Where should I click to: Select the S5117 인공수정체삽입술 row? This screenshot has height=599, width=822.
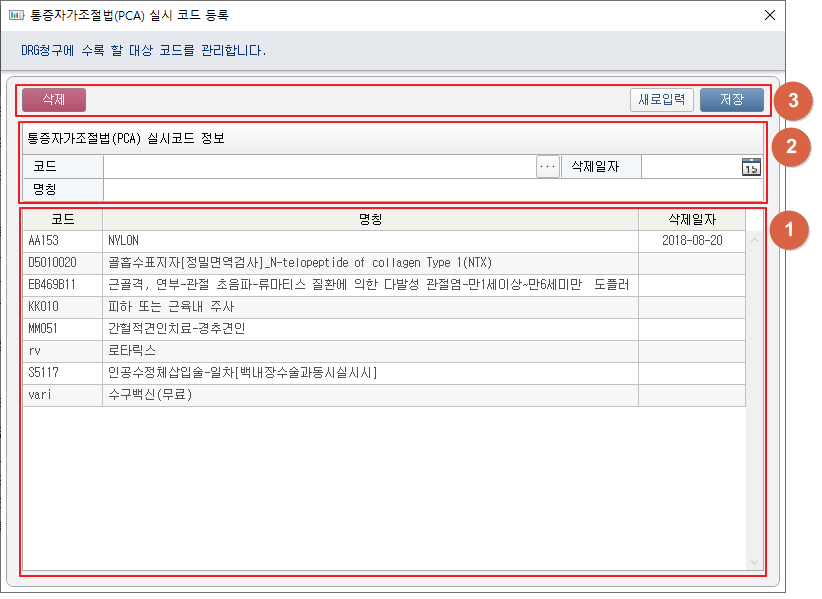coord(370,373)
